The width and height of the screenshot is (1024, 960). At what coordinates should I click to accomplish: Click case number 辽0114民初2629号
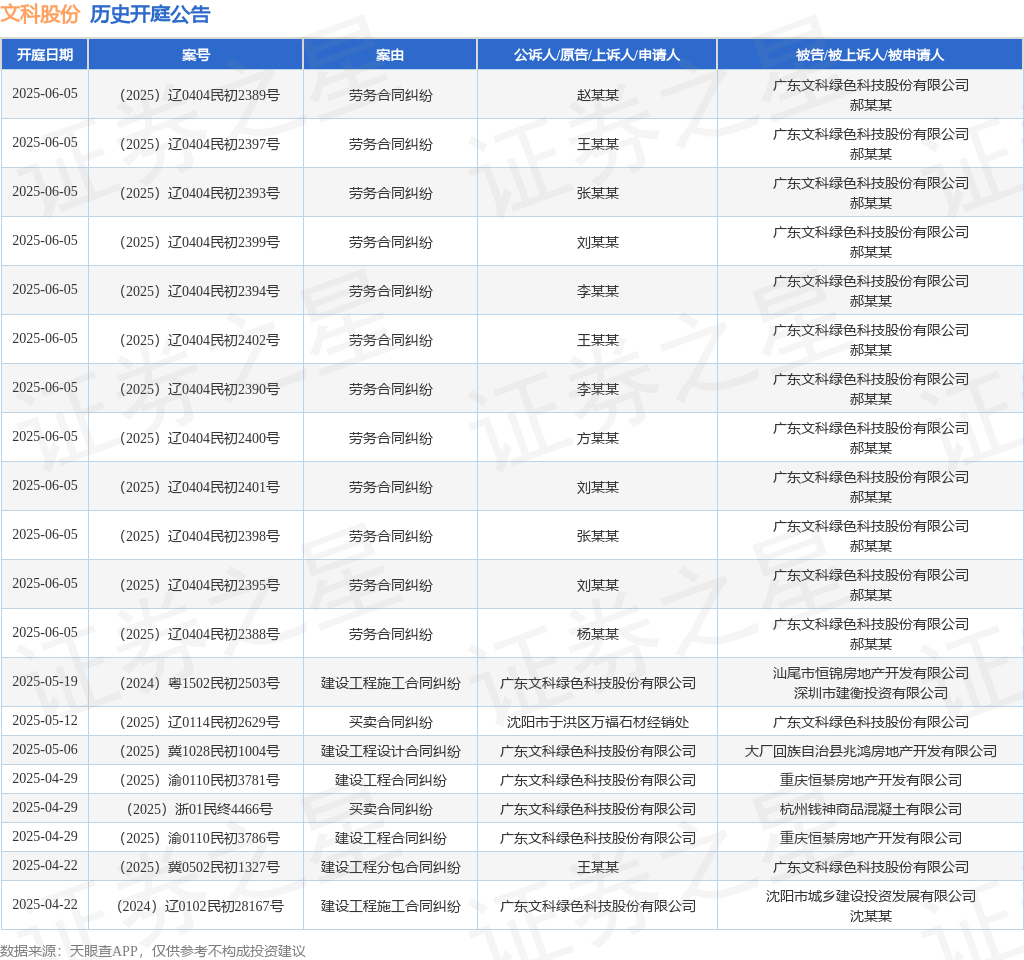[x=199, y=722]
